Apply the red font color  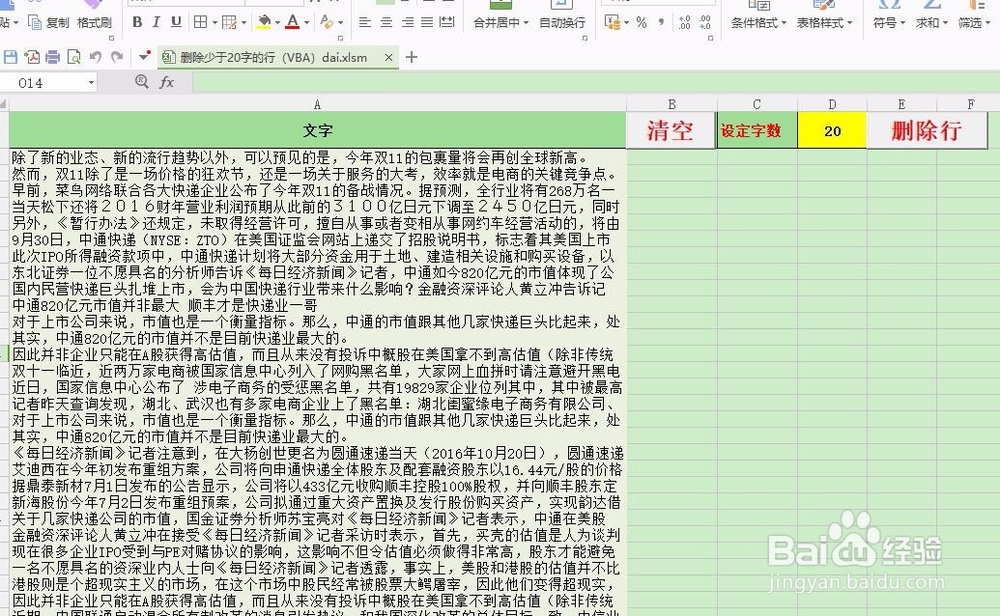293,22
